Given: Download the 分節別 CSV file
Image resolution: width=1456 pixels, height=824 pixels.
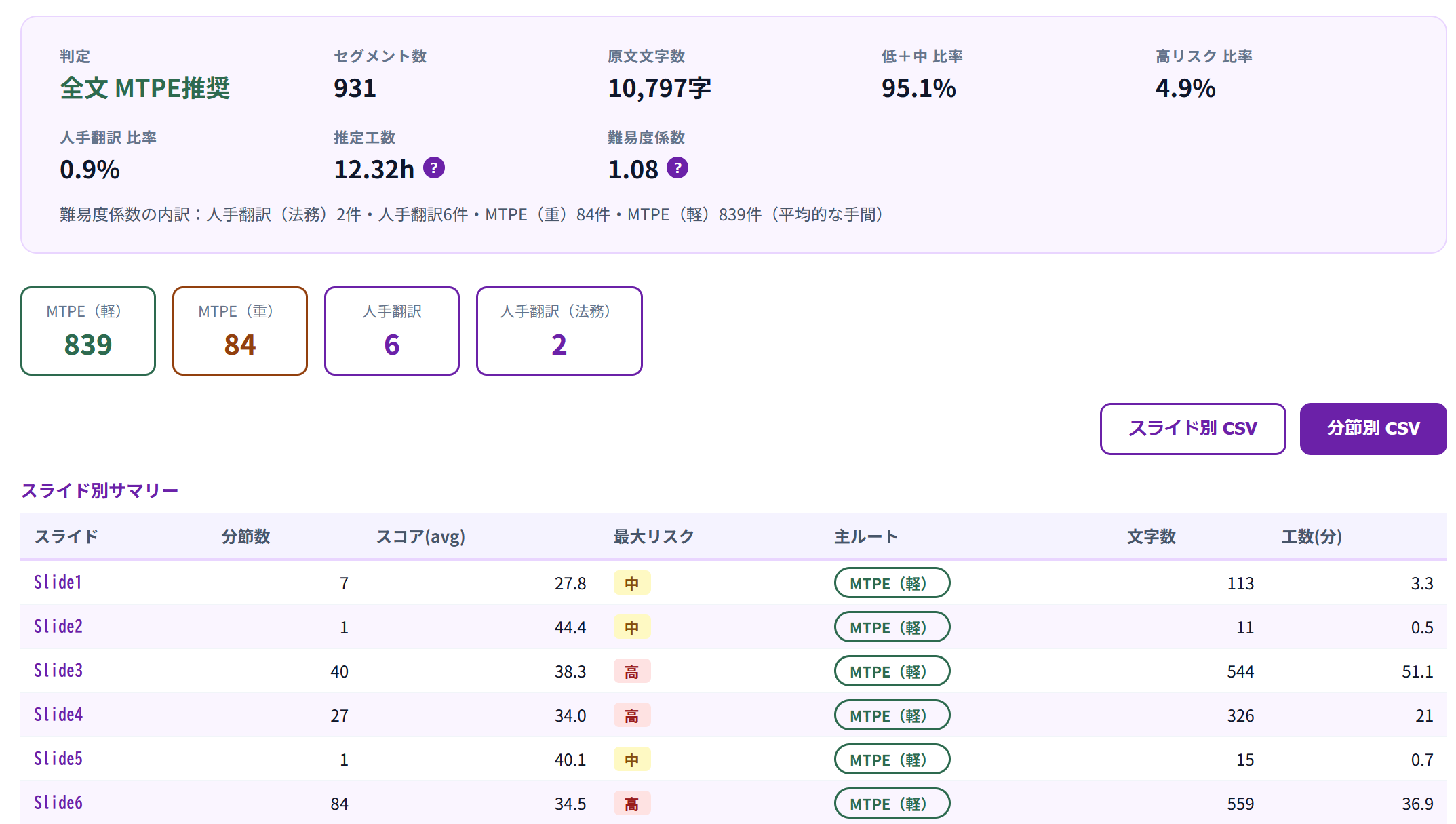Looking at the screenshot, I should click(x=1373, y=429).
